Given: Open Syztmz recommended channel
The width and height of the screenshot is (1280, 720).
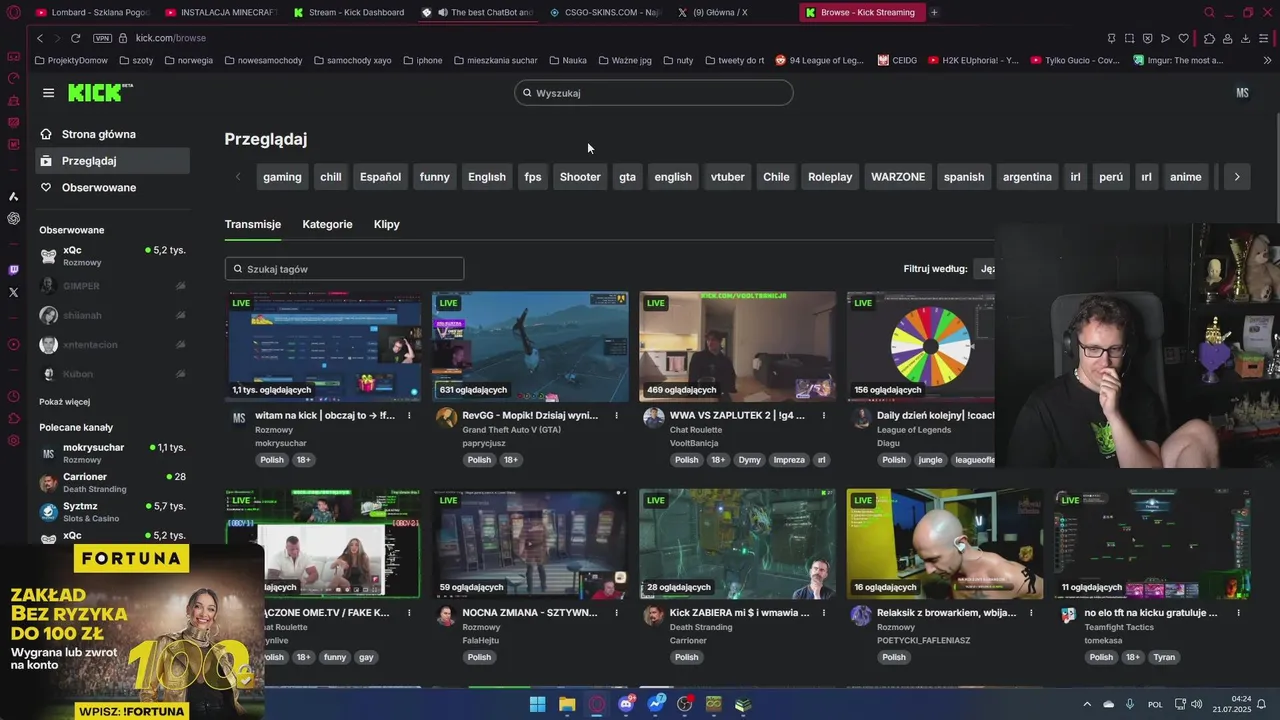Looking at the screenshot, I should [x=113, y=512].
